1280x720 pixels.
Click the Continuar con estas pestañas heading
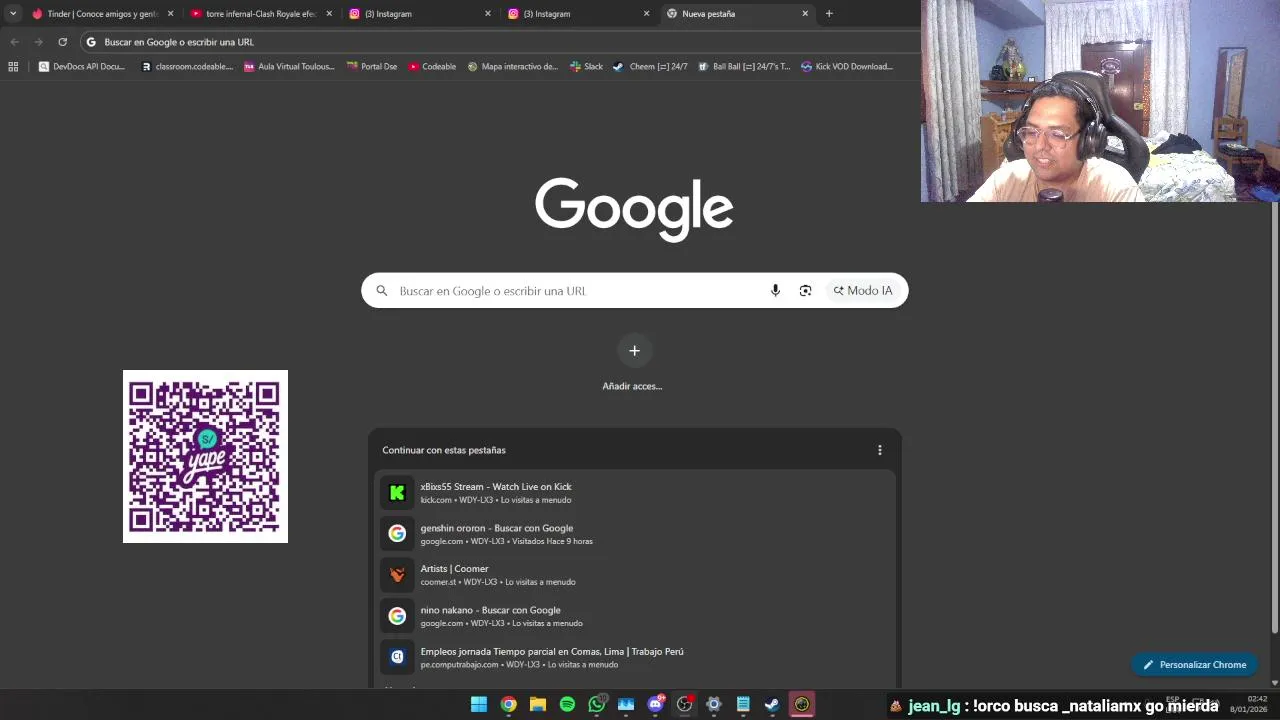click(444, 450)
